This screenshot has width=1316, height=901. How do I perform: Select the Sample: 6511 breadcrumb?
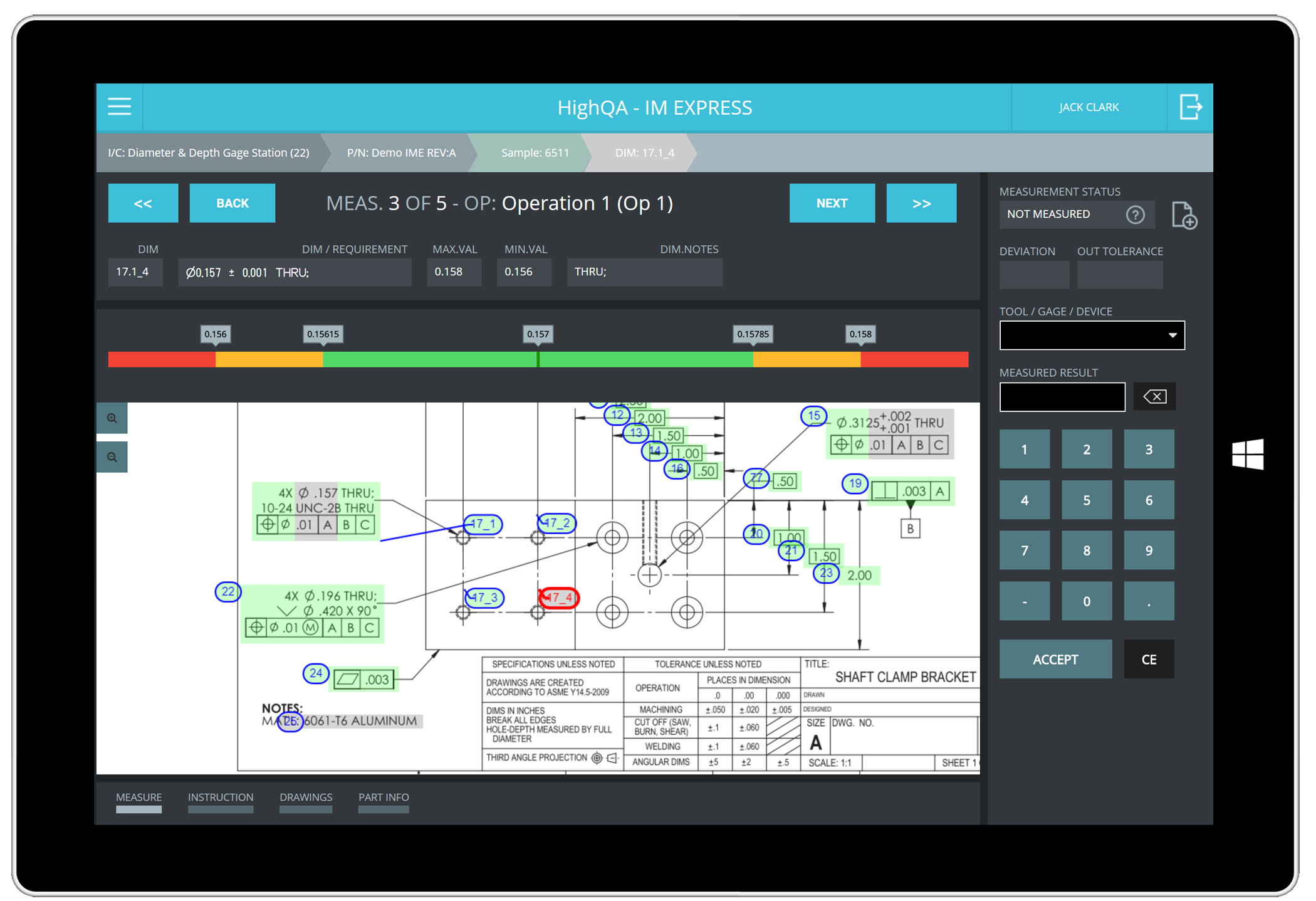click(x=535, y=152)
